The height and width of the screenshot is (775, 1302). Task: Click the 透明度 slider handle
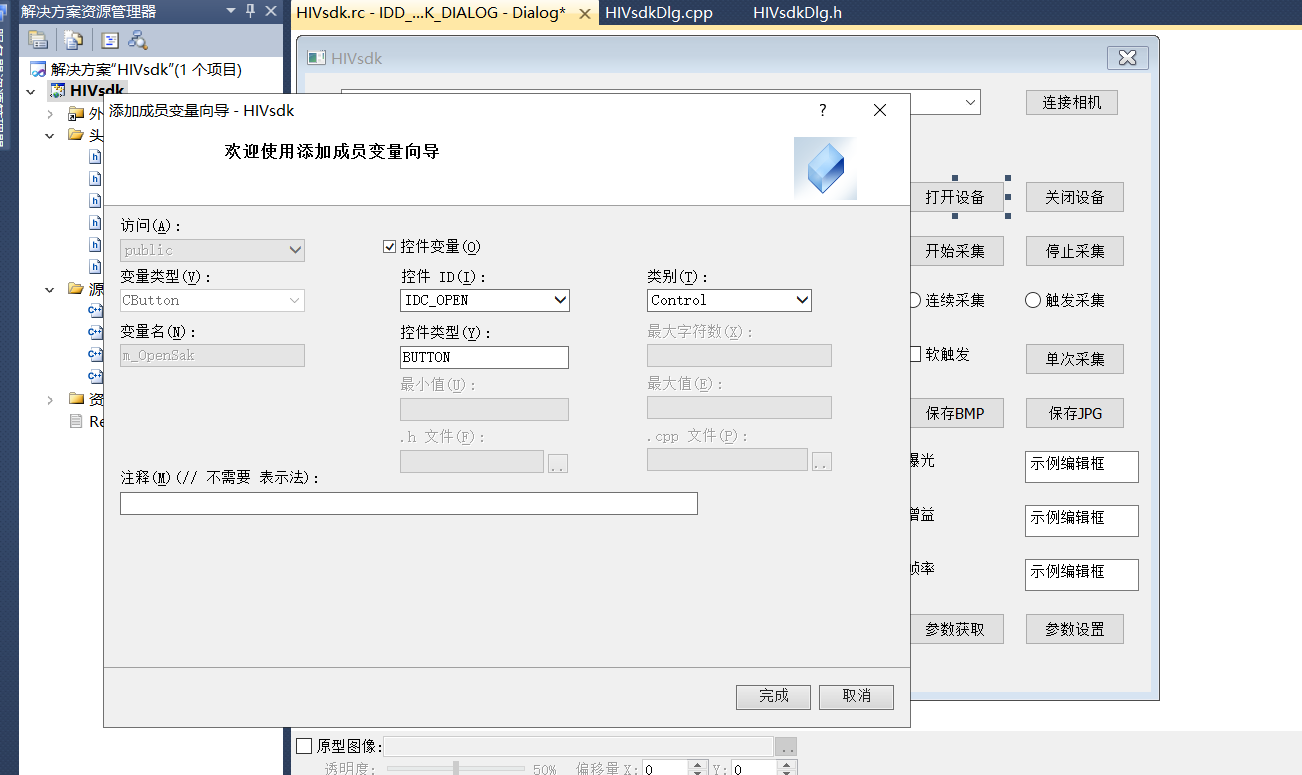(x=456, y=768)
